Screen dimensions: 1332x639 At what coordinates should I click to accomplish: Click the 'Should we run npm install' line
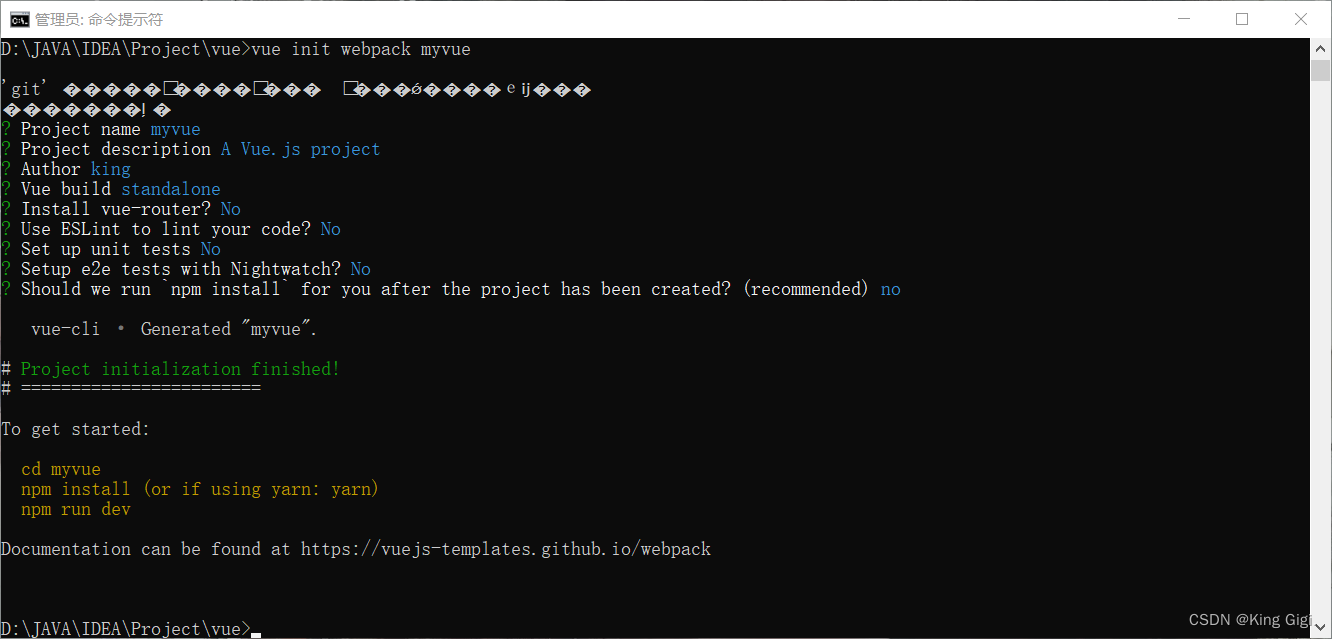tap(451, 289)
